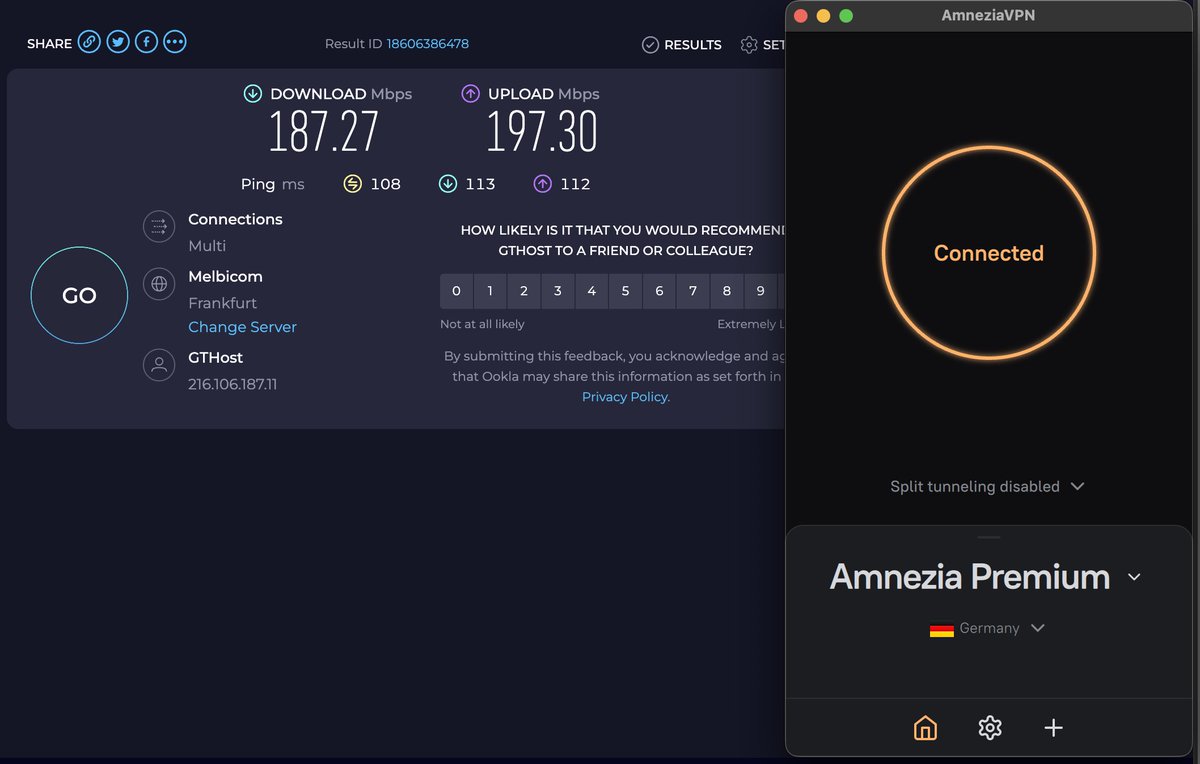Minimize the AmneziaVPN window
The height and width of the screenshot is (764, 1200).
[x=824, y=15]
